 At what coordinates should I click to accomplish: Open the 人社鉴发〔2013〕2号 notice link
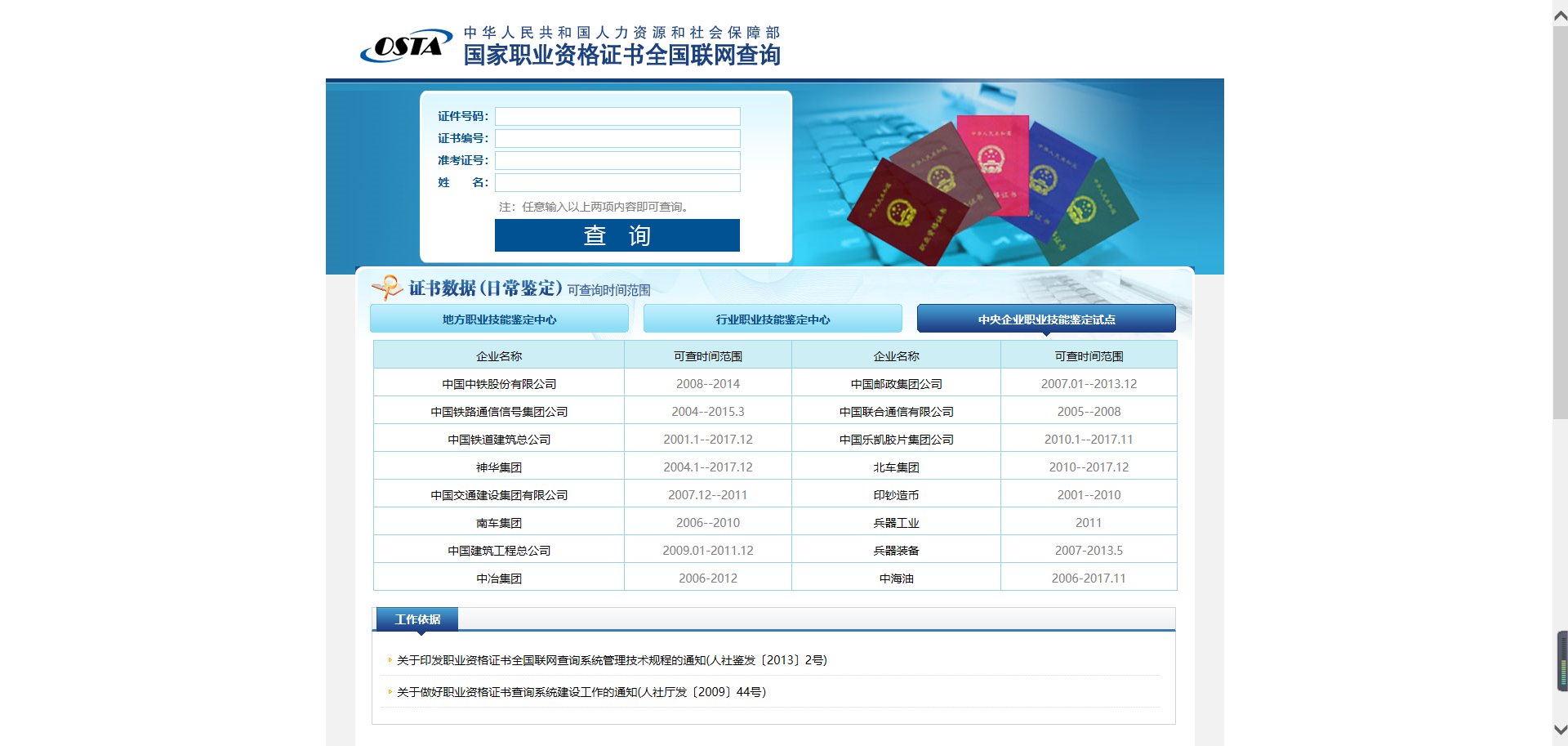click(x=611, y=659)
